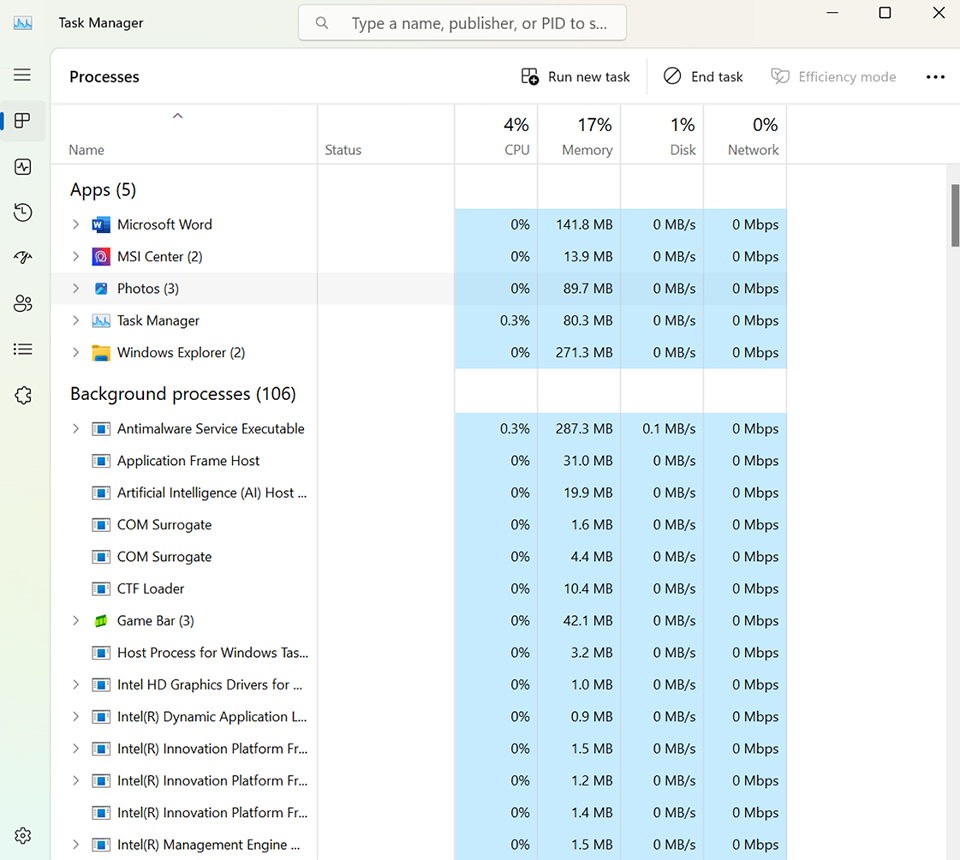
Task: Sort by the Memory column header
Action: click(579, 135)
